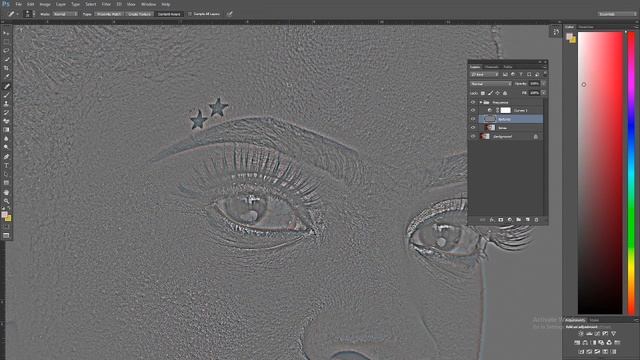Screen dimensions: 640x360
Task: Select the Healing Brush tool
Action: pos(6,86)
